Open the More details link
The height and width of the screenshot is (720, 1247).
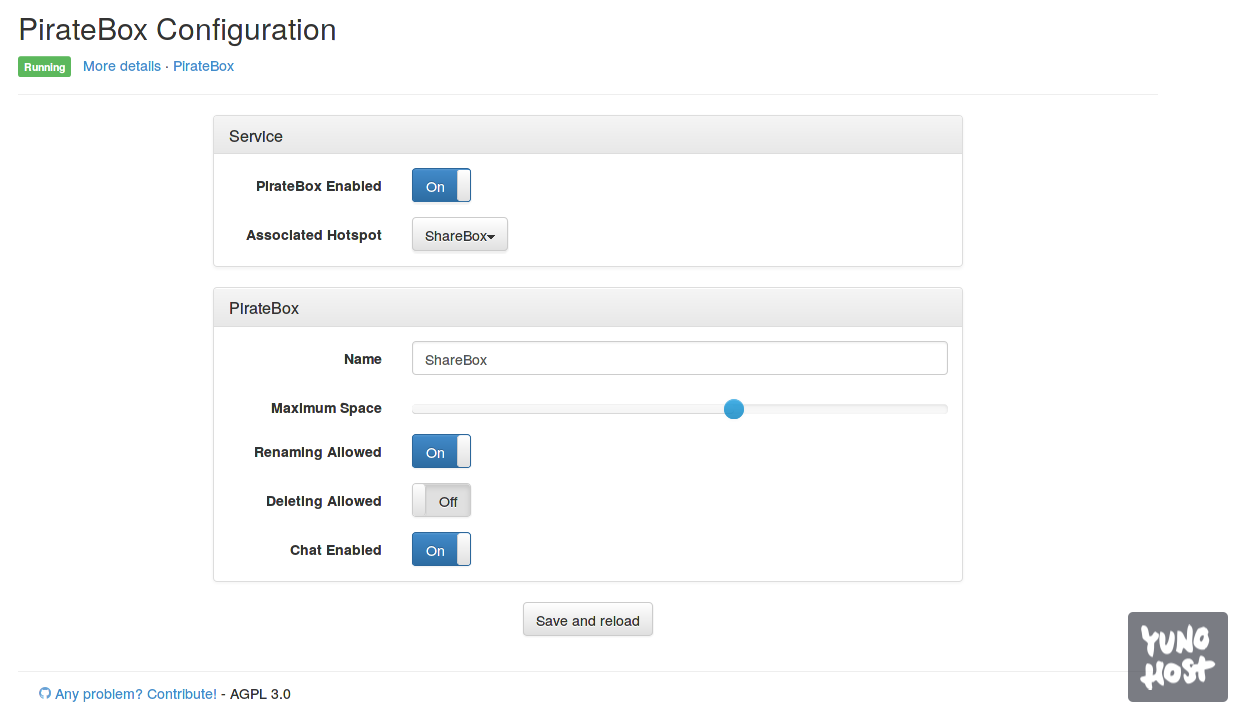(122, 66)
